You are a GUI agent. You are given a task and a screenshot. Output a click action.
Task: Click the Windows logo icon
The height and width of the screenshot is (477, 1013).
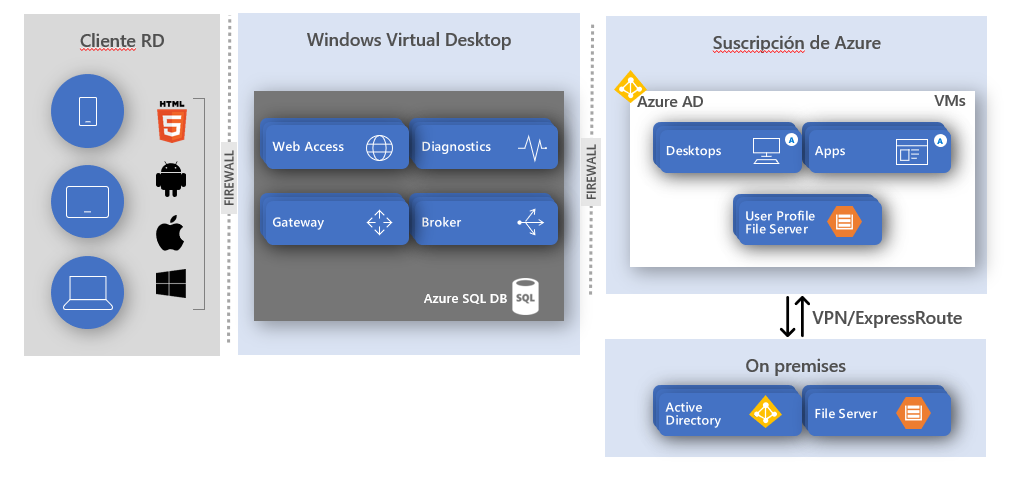171,284
